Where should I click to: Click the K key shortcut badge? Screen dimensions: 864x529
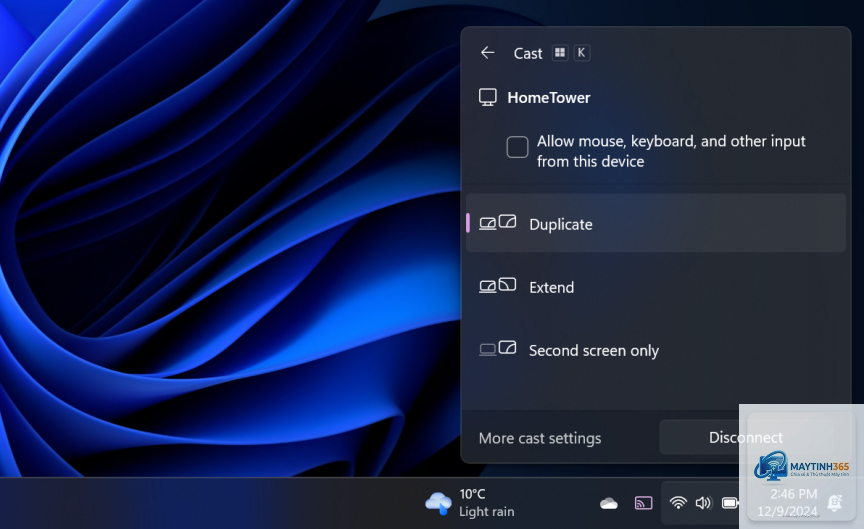click(581, 53)
